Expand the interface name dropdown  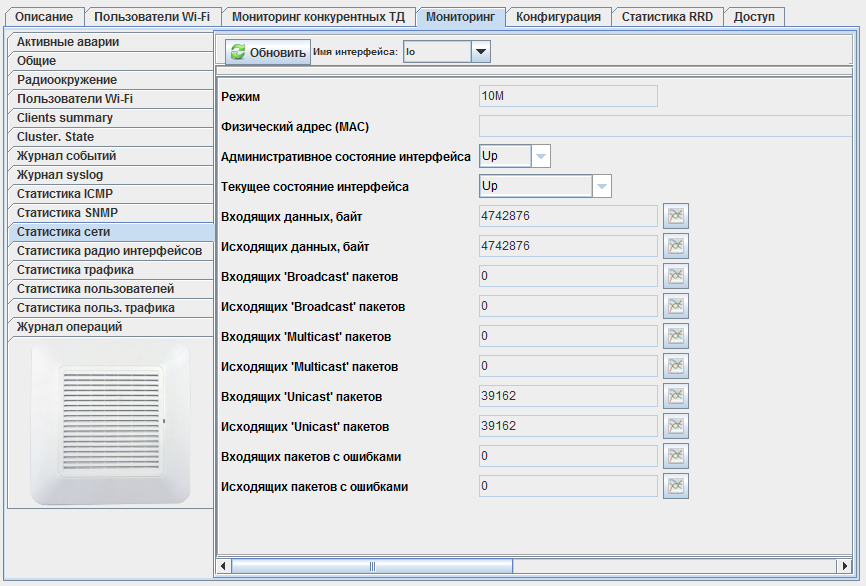pos(480,51)
